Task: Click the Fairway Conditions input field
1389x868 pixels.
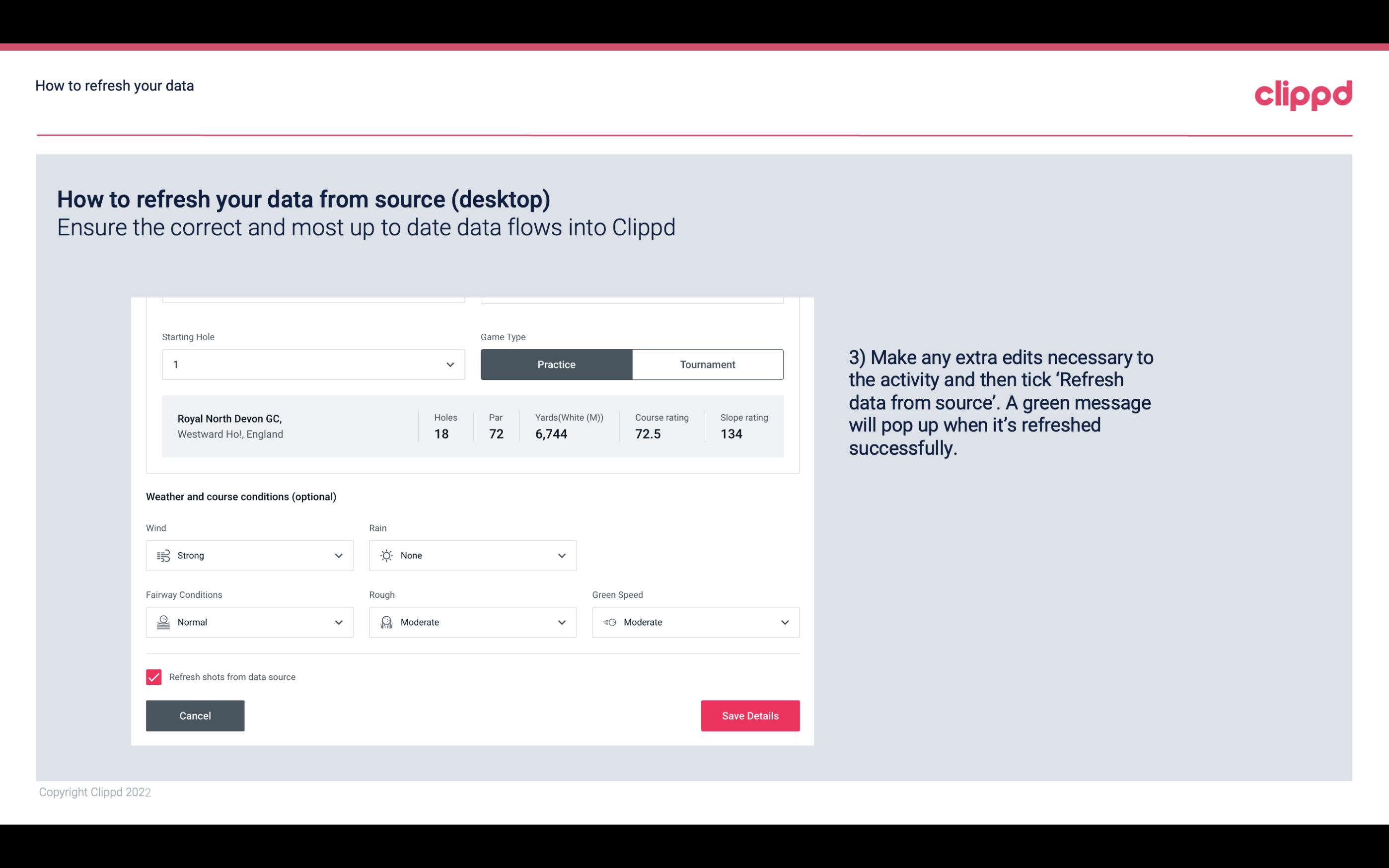Action: pyautogui.click(x=249, y=621)
